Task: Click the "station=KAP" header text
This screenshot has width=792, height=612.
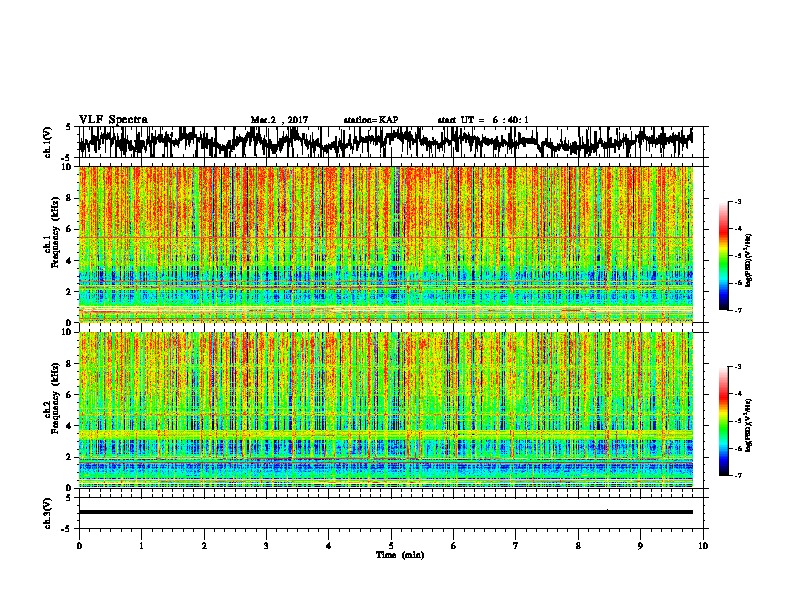Action: (371, 120)
